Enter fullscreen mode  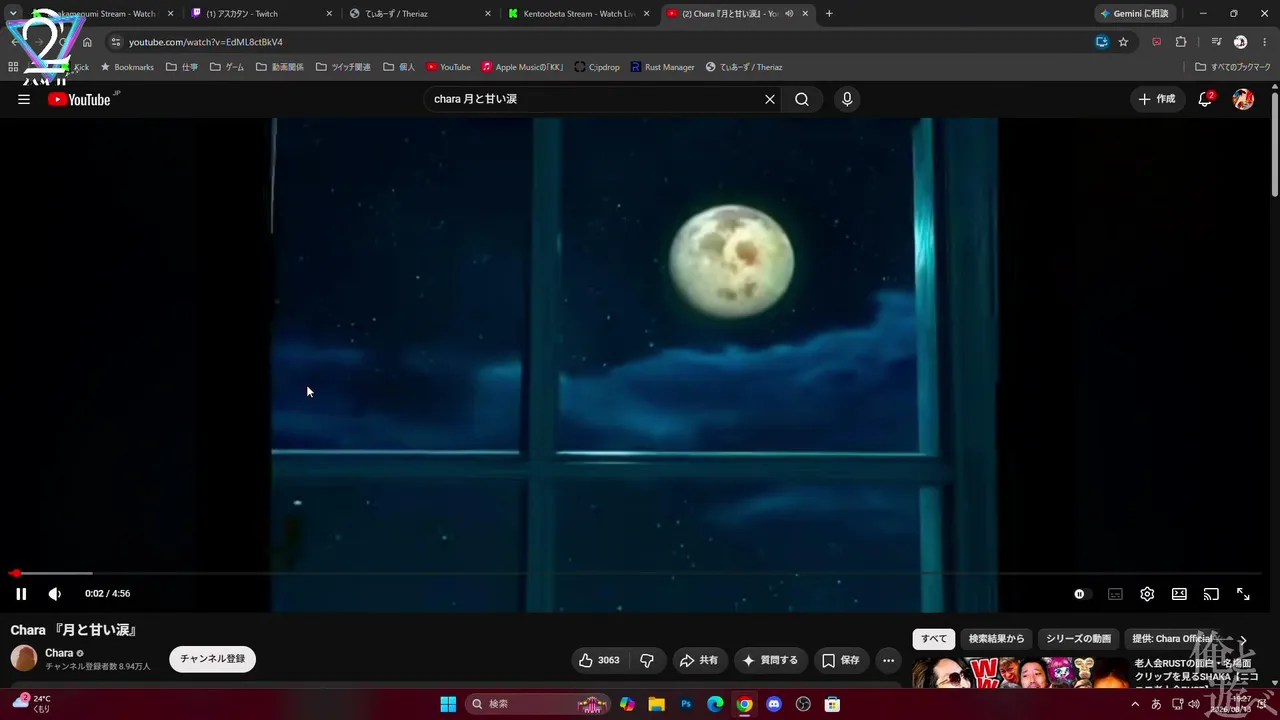[x=1243, y=594]
